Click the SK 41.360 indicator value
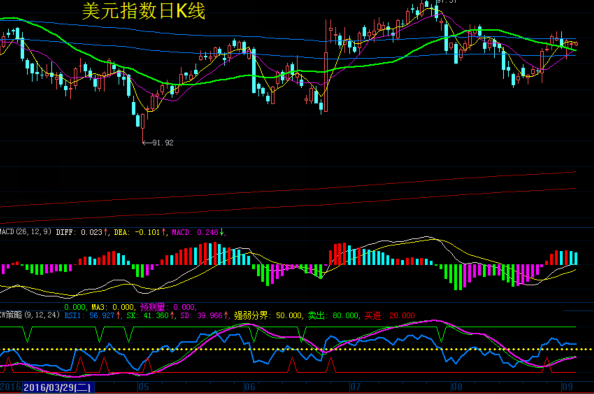The width and height of the screenshot is (594, 394). [x=148, y=316]
